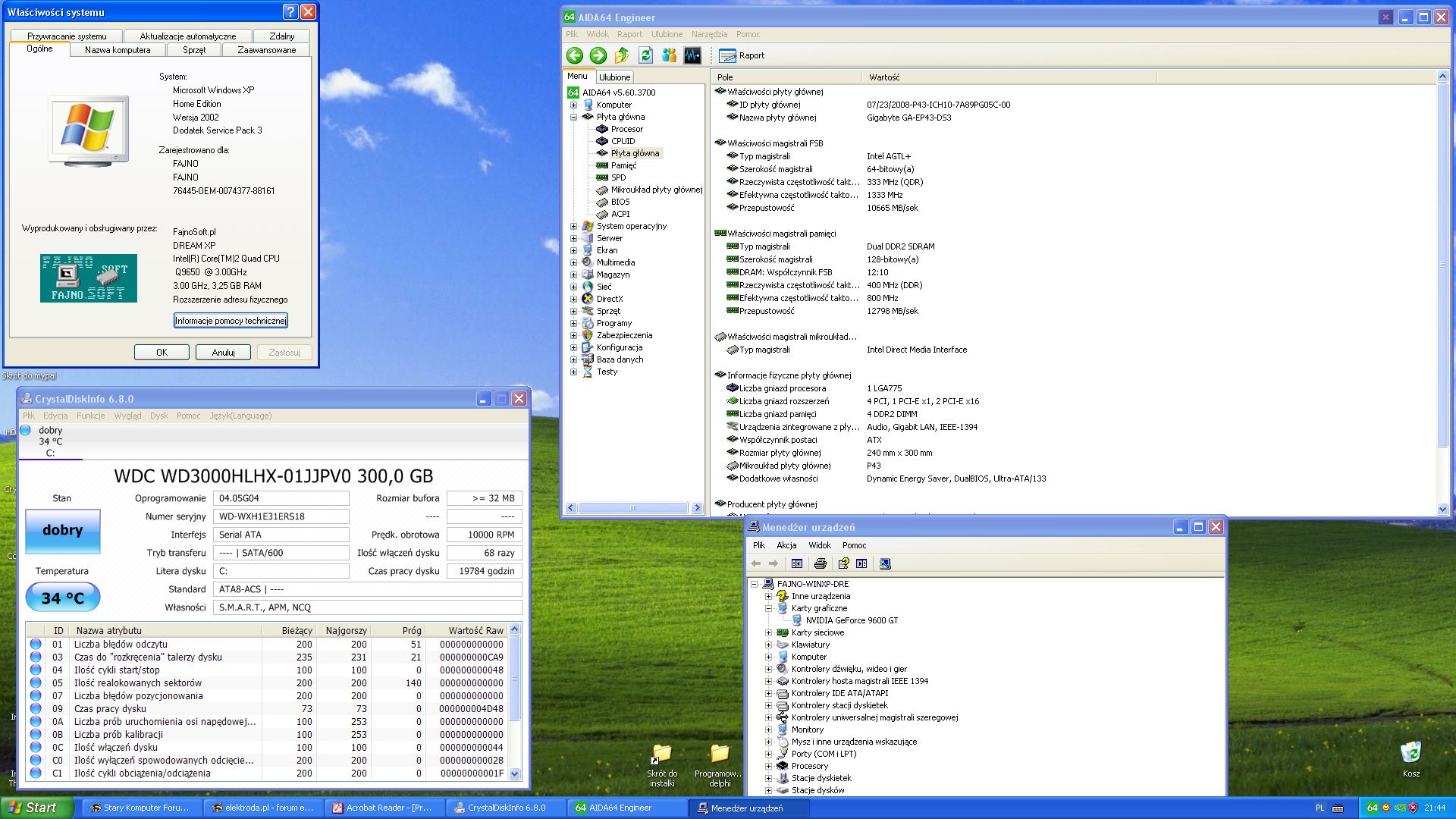1456x819 pixels.
Task: Click Serial ATA interface field
Action: click(x=281, y=535)
